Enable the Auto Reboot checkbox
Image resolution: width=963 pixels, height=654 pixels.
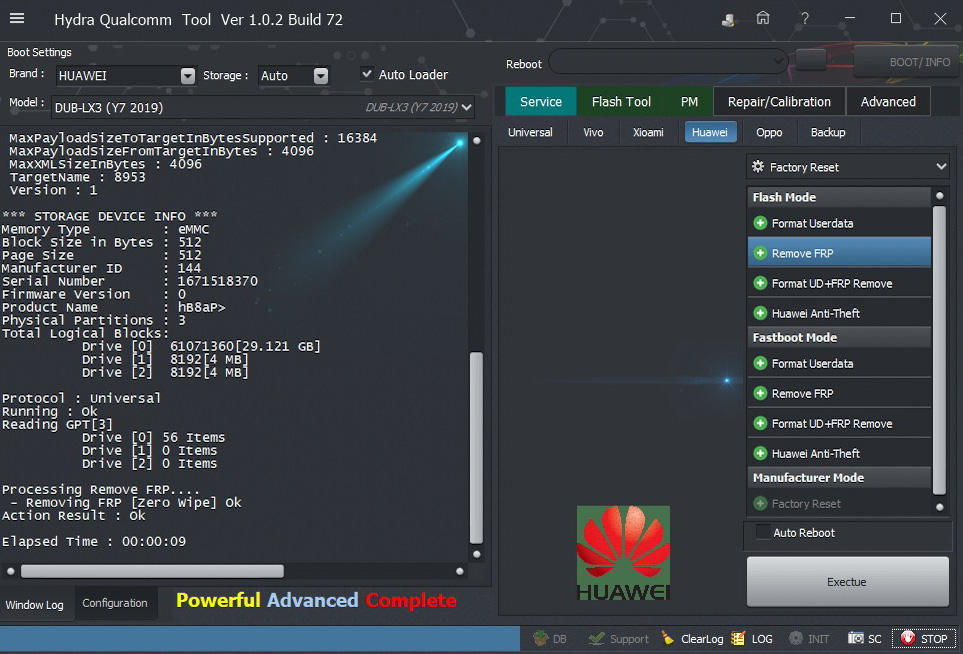[762, 532]
